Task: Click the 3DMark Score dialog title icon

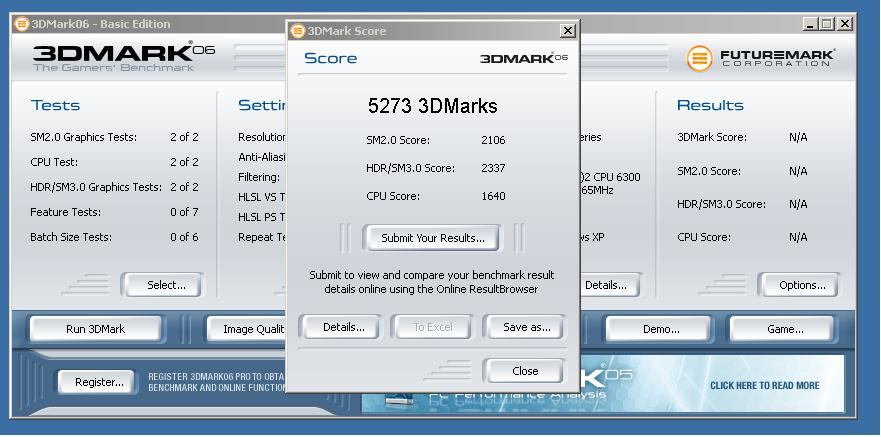Action: (298, 31)
